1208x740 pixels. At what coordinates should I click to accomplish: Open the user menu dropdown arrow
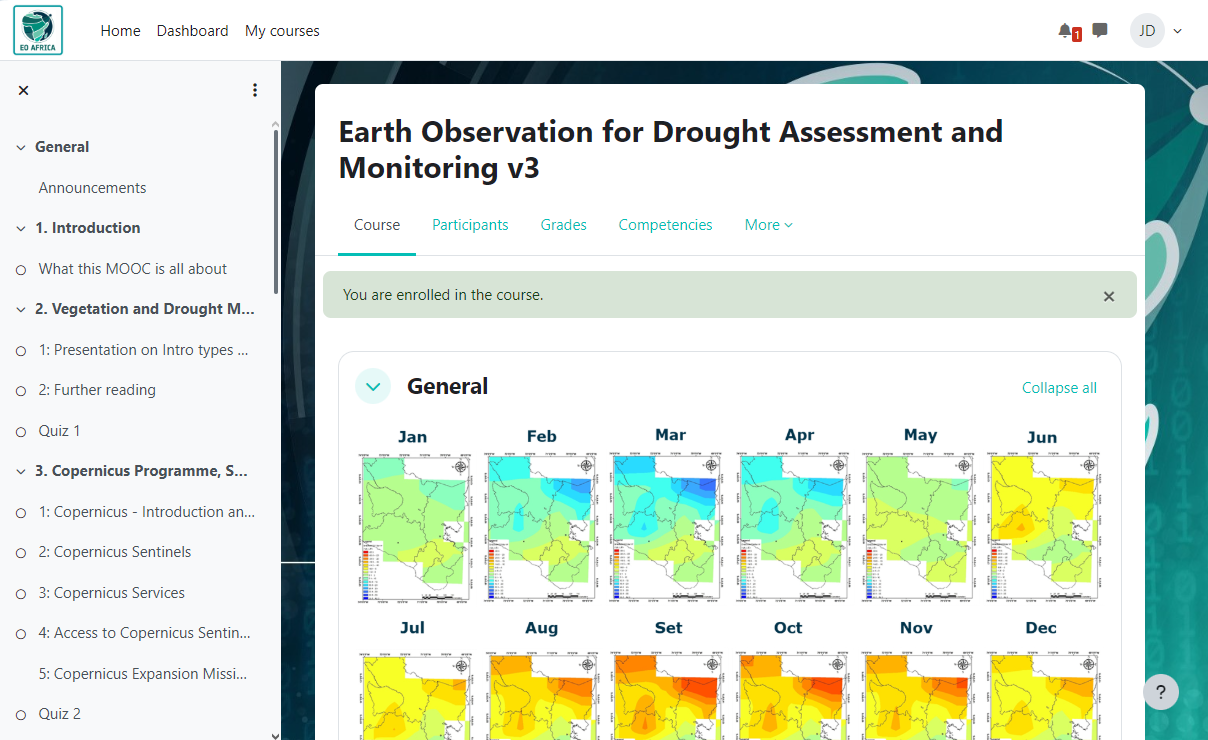click(1177, 31)
